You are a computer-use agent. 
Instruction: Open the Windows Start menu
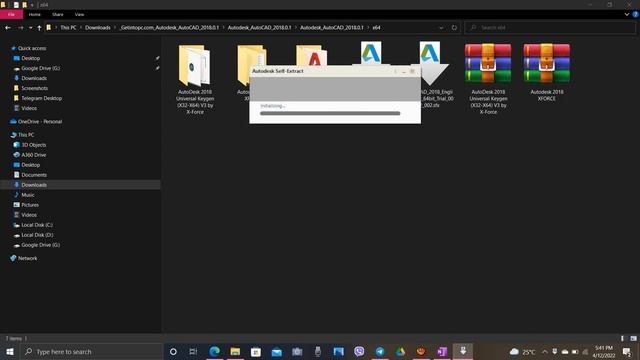(10, 351)
